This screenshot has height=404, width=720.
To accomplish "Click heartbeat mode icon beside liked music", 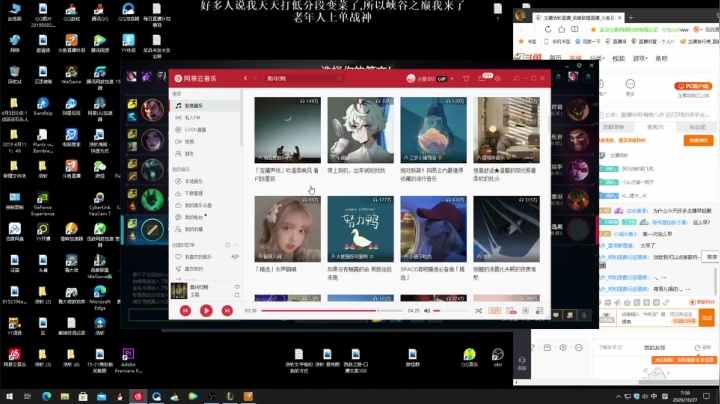I will click(x=235, y=257).
